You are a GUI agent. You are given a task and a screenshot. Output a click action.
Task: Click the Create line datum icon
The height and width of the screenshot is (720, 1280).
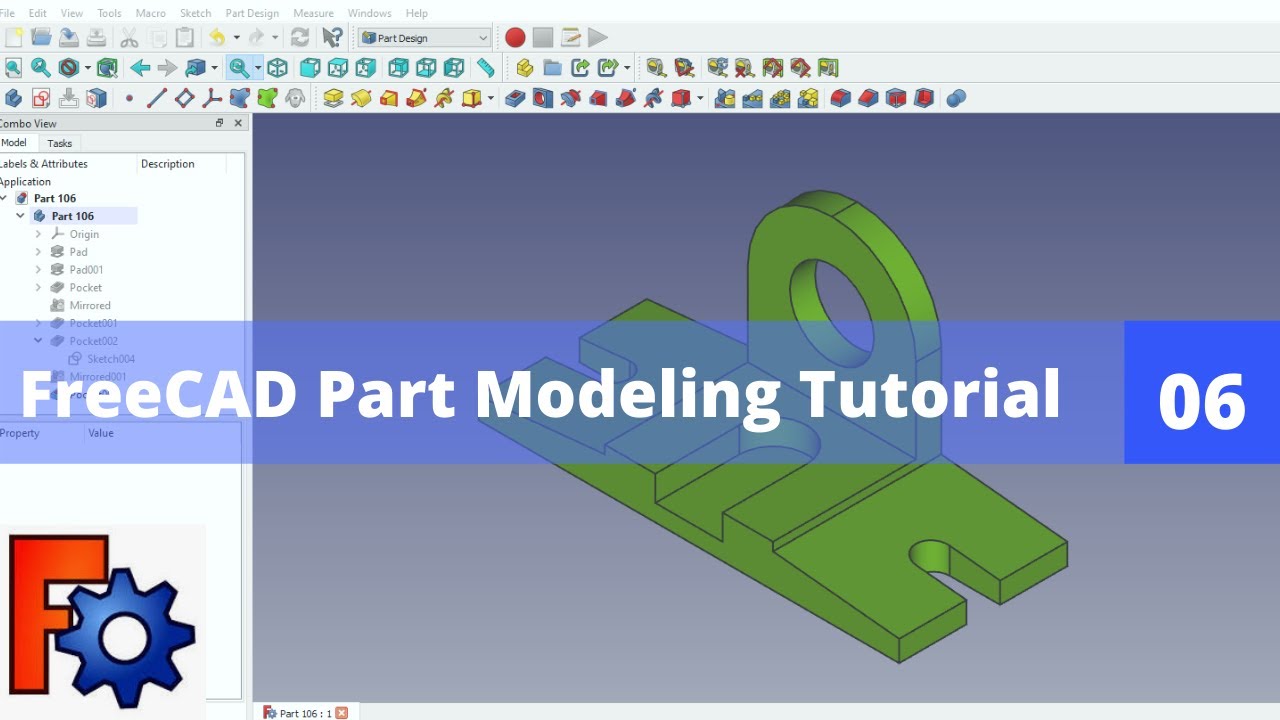point(157,98)
